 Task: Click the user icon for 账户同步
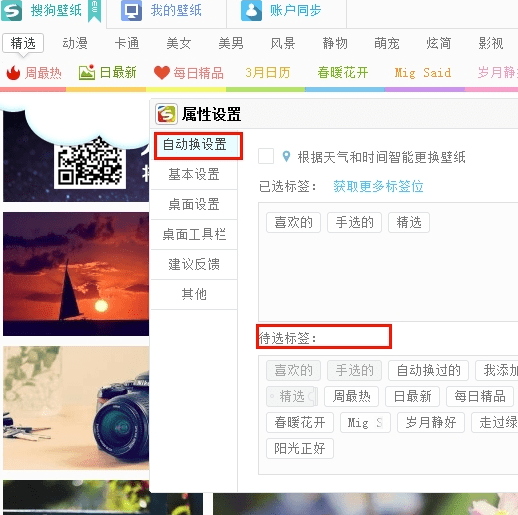[x=251, y=11]
